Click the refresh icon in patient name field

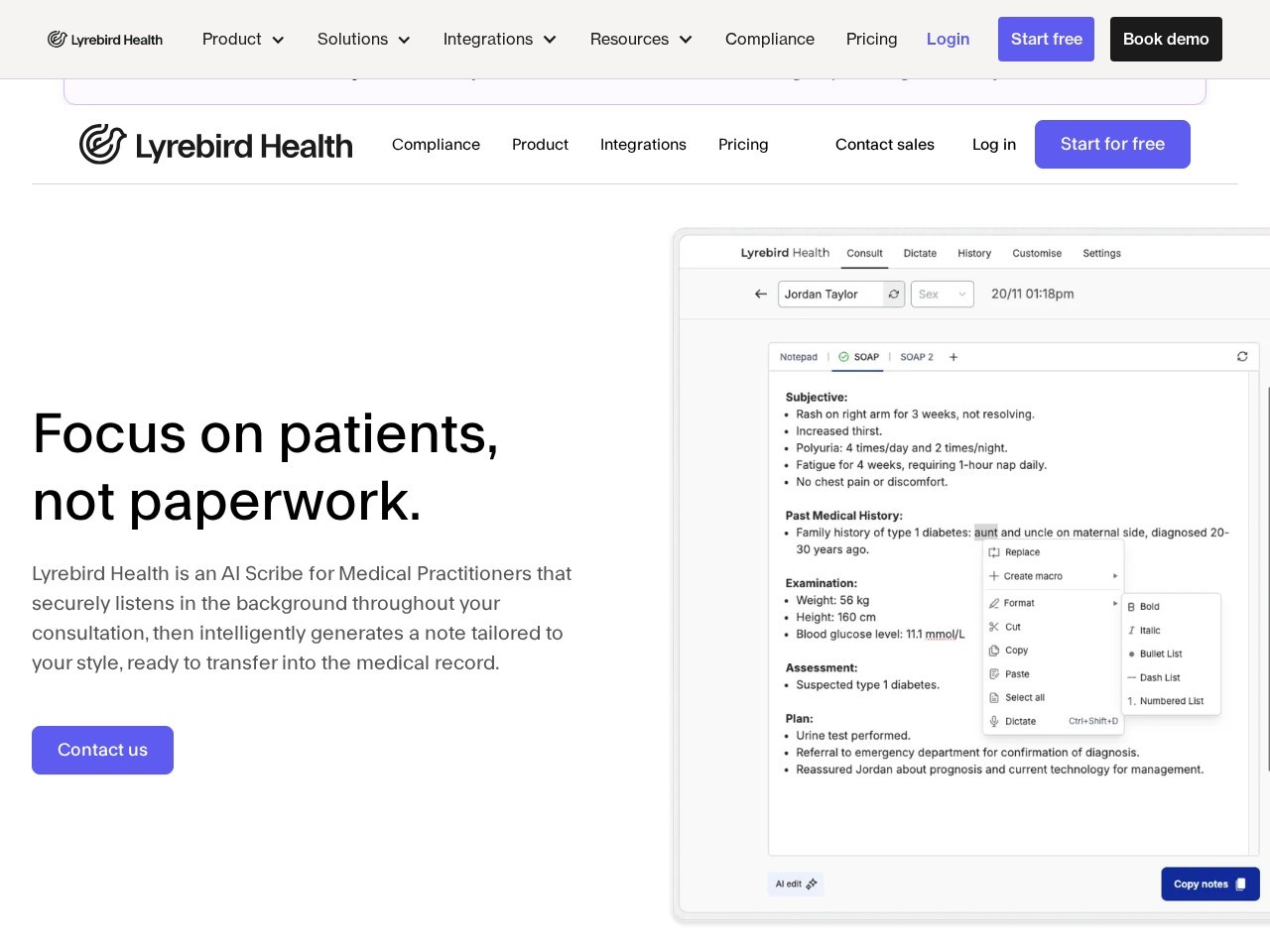point(894,295)
